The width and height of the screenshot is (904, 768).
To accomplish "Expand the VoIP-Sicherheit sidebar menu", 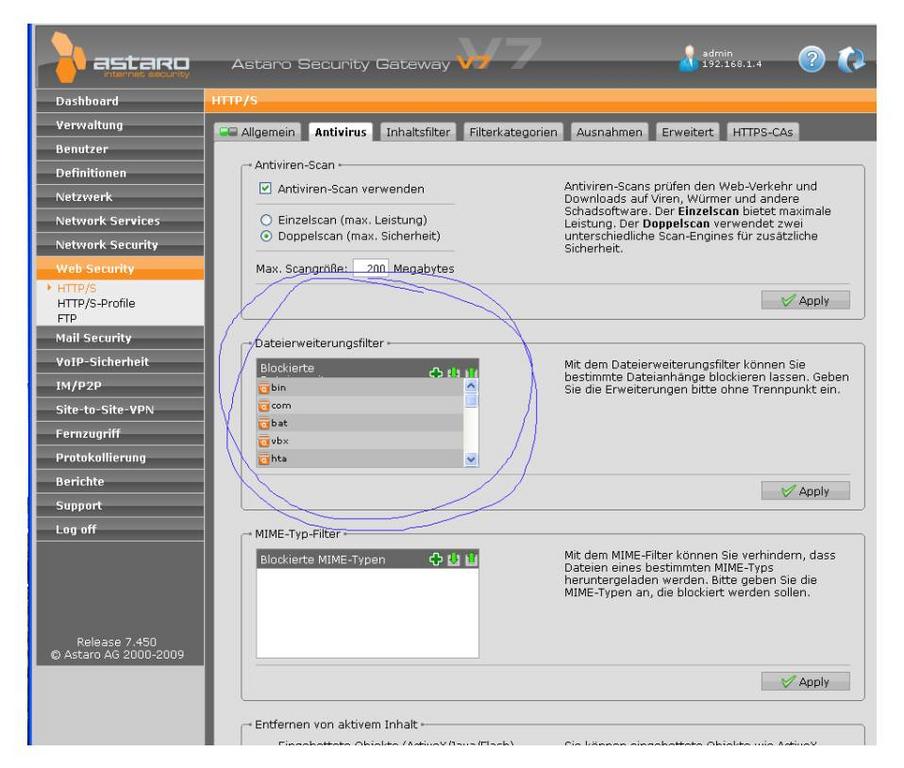I will pyautogui.click(x=120, y=362).
